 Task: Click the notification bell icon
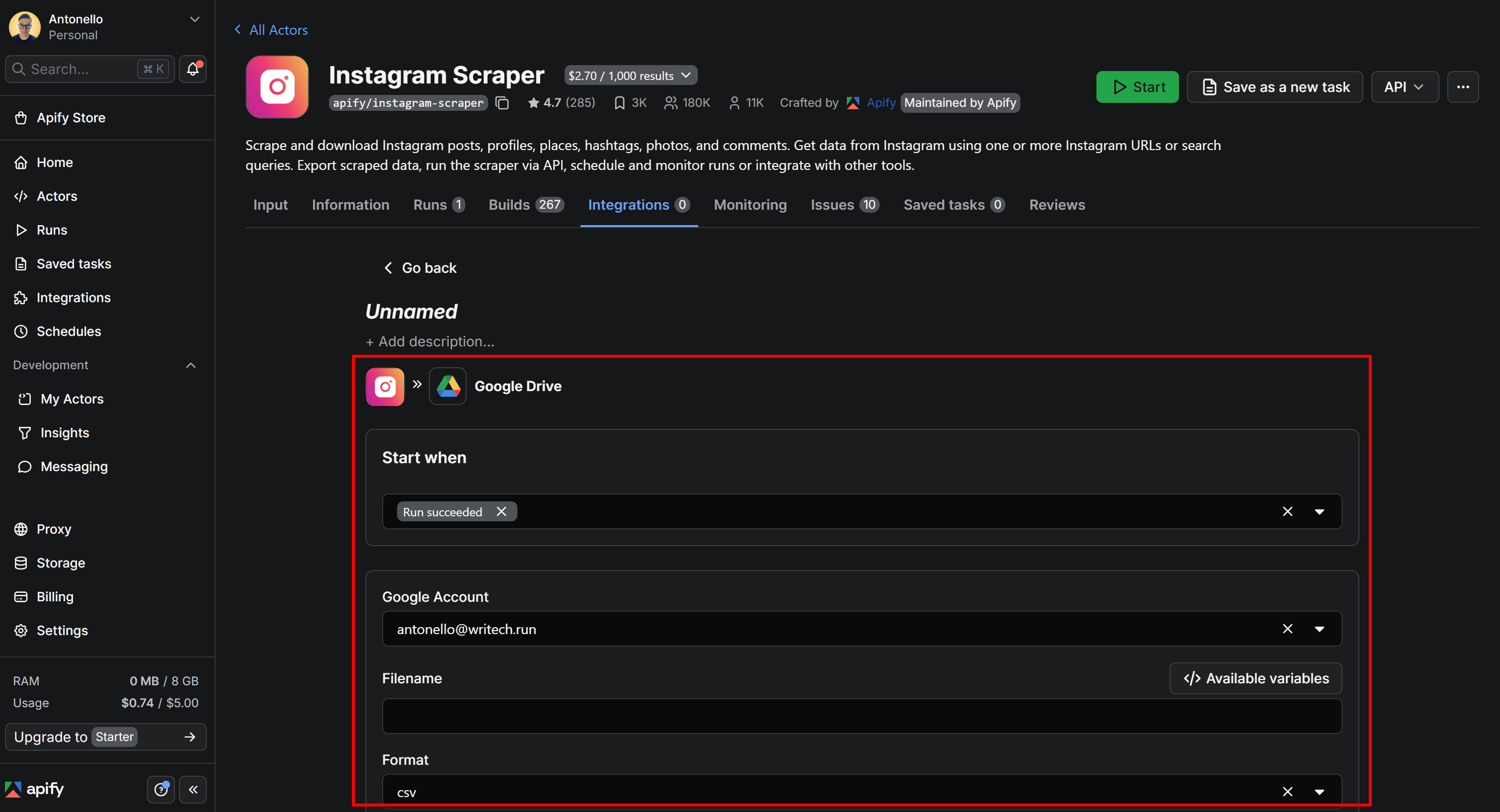[x=192, y=69]
